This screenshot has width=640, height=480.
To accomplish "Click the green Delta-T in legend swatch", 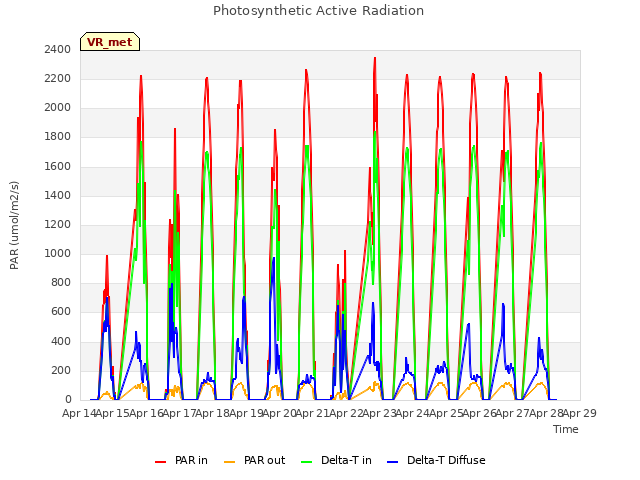I will (306, 462).
